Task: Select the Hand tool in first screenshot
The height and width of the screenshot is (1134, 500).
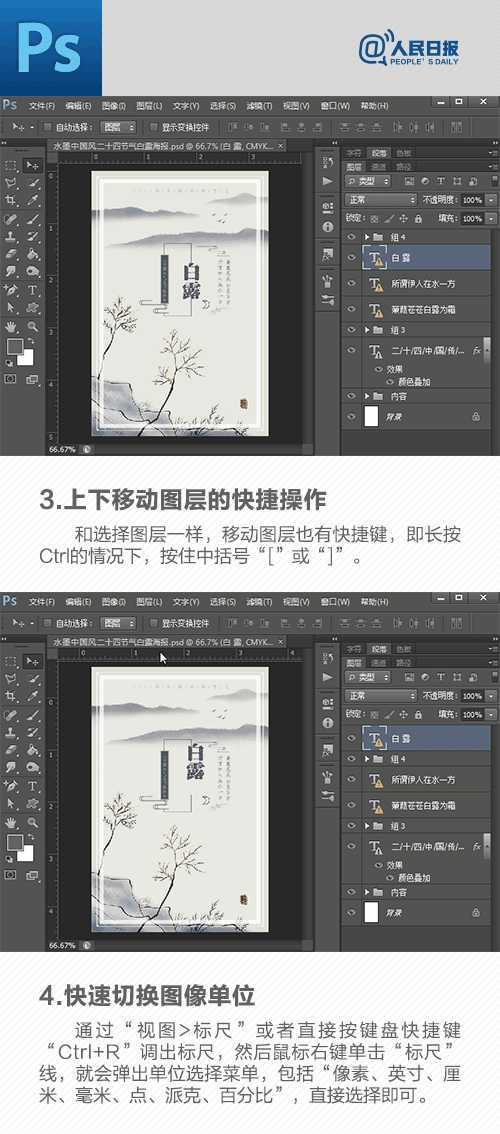Action: [12, 326]
